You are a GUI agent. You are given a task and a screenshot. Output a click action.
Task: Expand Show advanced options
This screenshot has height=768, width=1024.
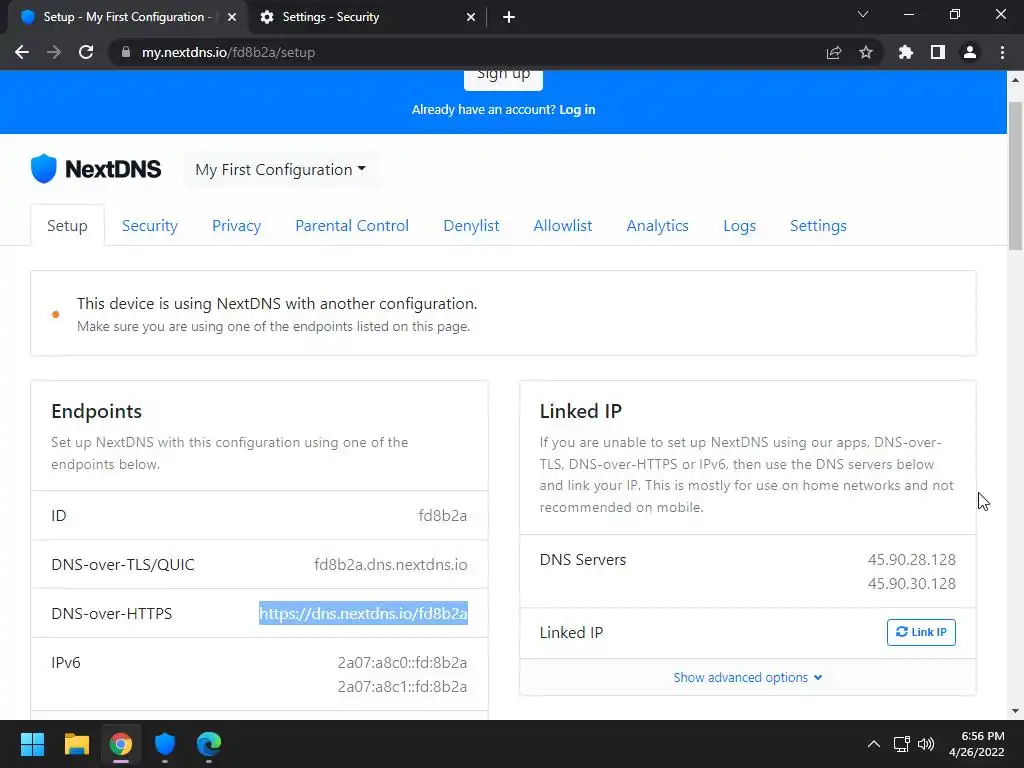coord(748,677)
